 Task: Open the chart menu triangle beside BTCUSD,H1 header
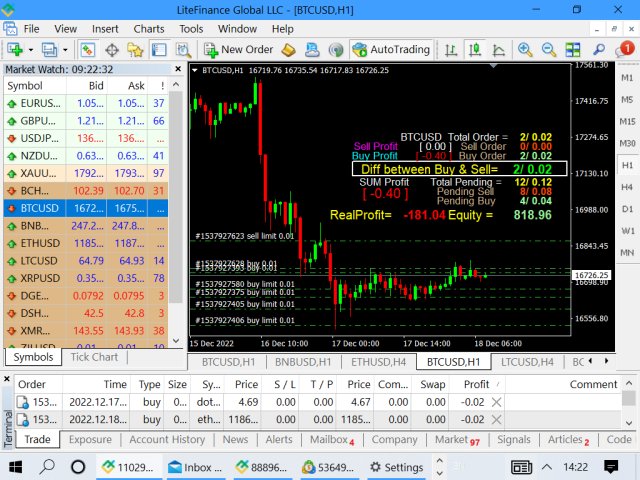[x=195, y=70]
